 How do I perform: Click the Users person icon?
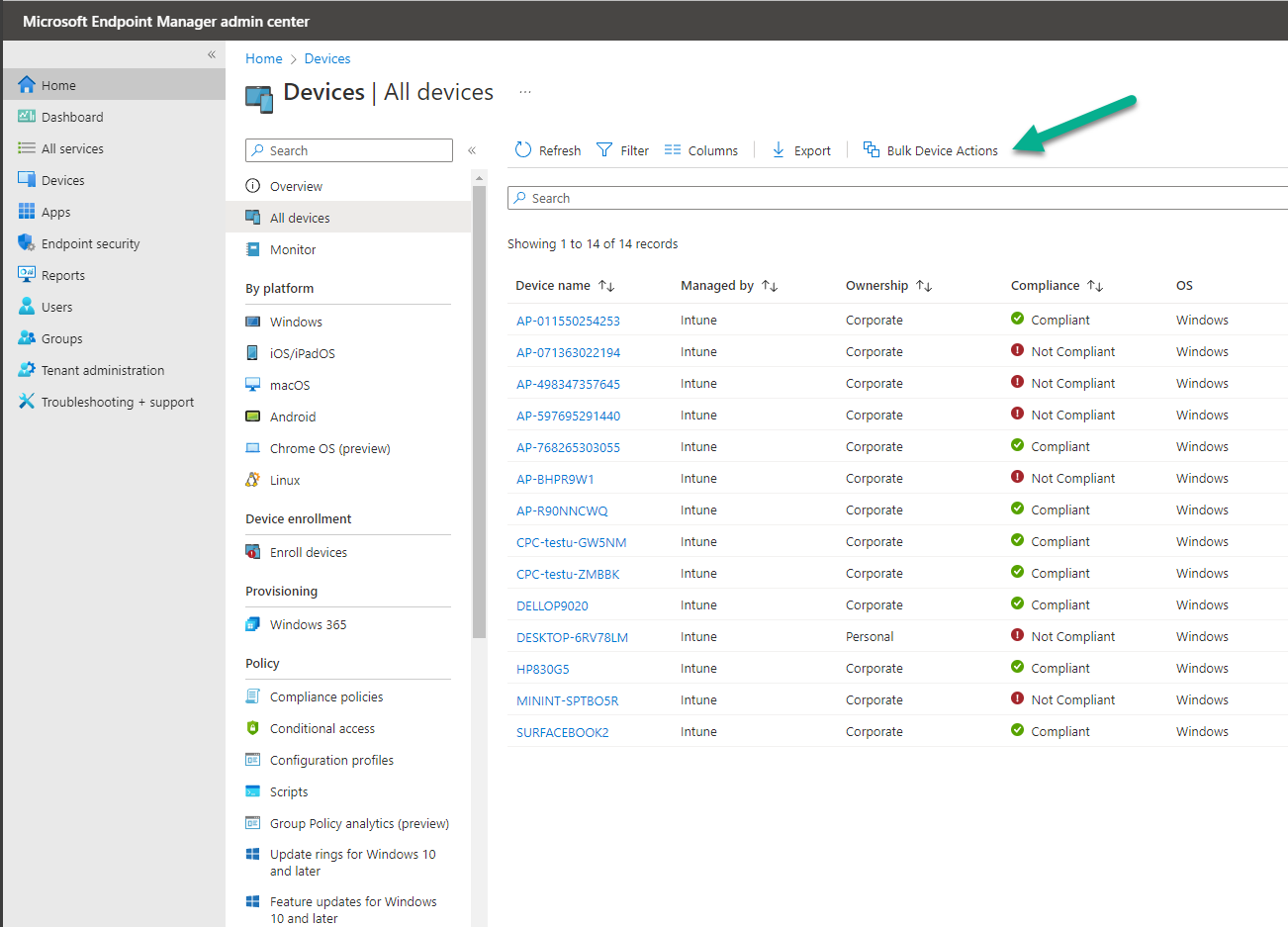tap(27, 307)
